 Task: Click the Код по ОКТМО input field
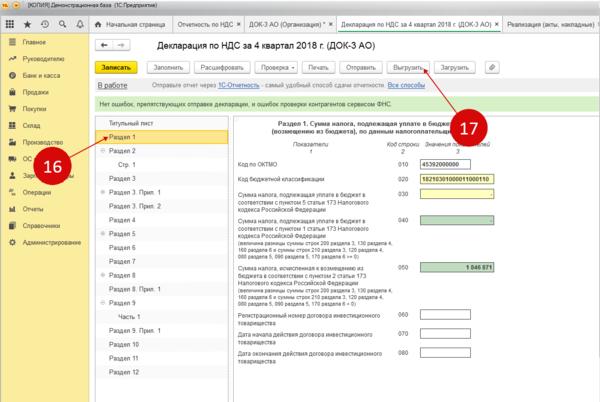[445, 164]
